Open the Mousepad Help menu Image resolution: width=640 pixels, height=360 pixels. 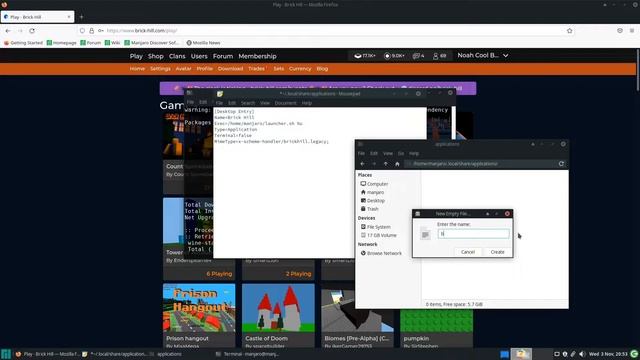pos(307,103)
